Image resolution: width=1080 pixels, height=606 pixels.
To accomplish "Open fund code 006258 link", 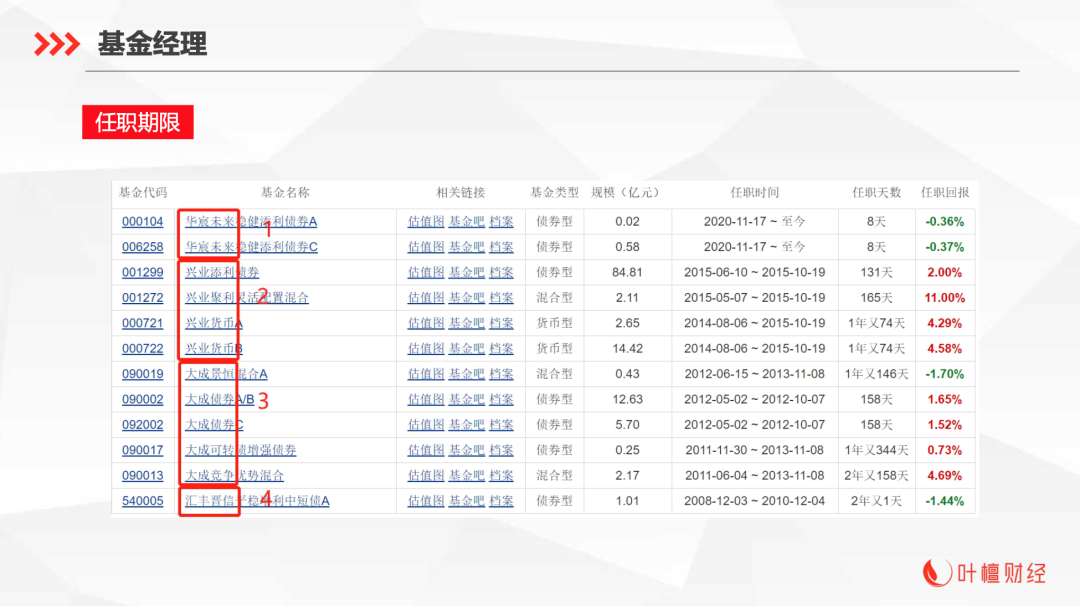I will (x=143, y=247).
